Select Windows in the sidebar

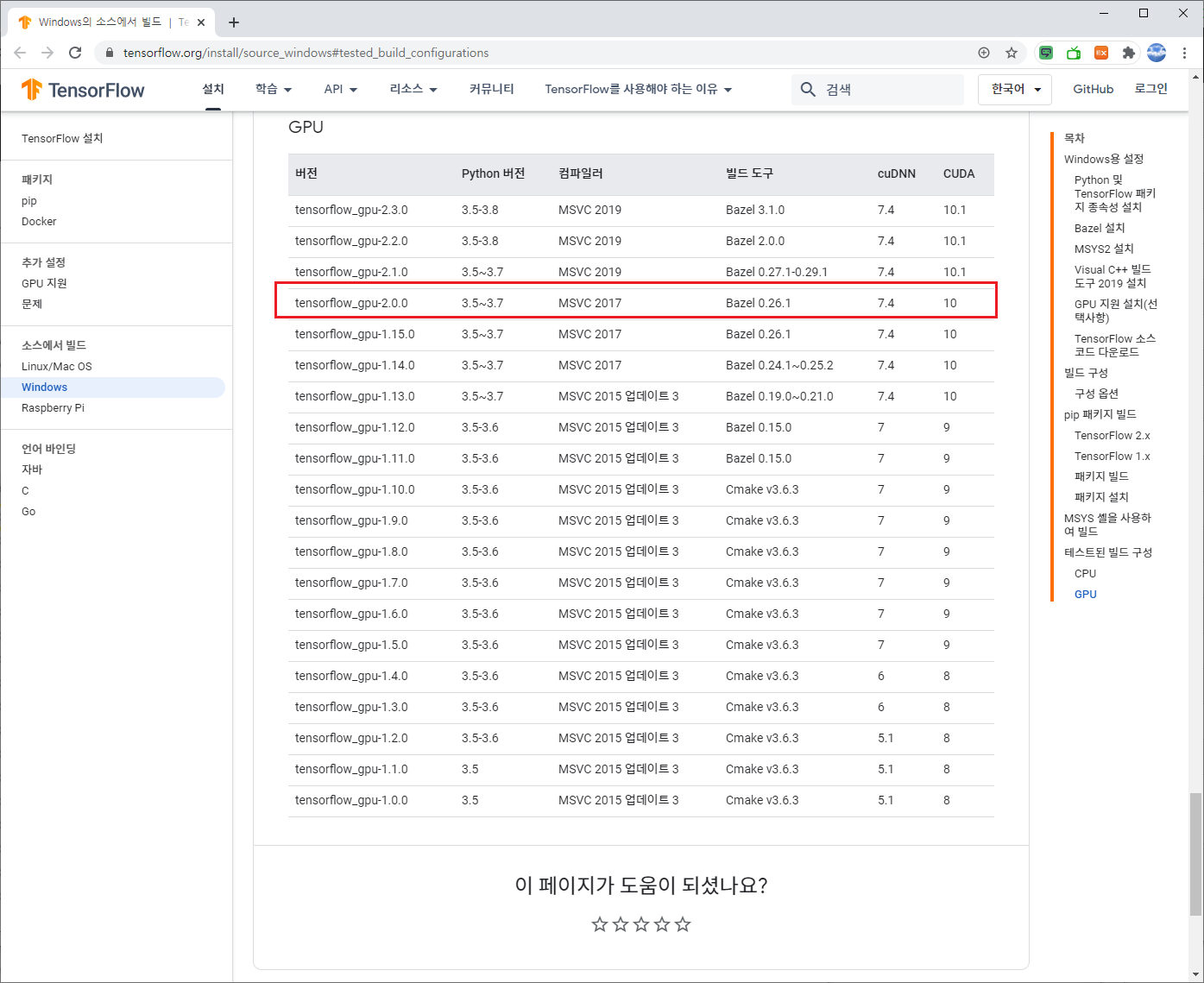click(113, 388)
